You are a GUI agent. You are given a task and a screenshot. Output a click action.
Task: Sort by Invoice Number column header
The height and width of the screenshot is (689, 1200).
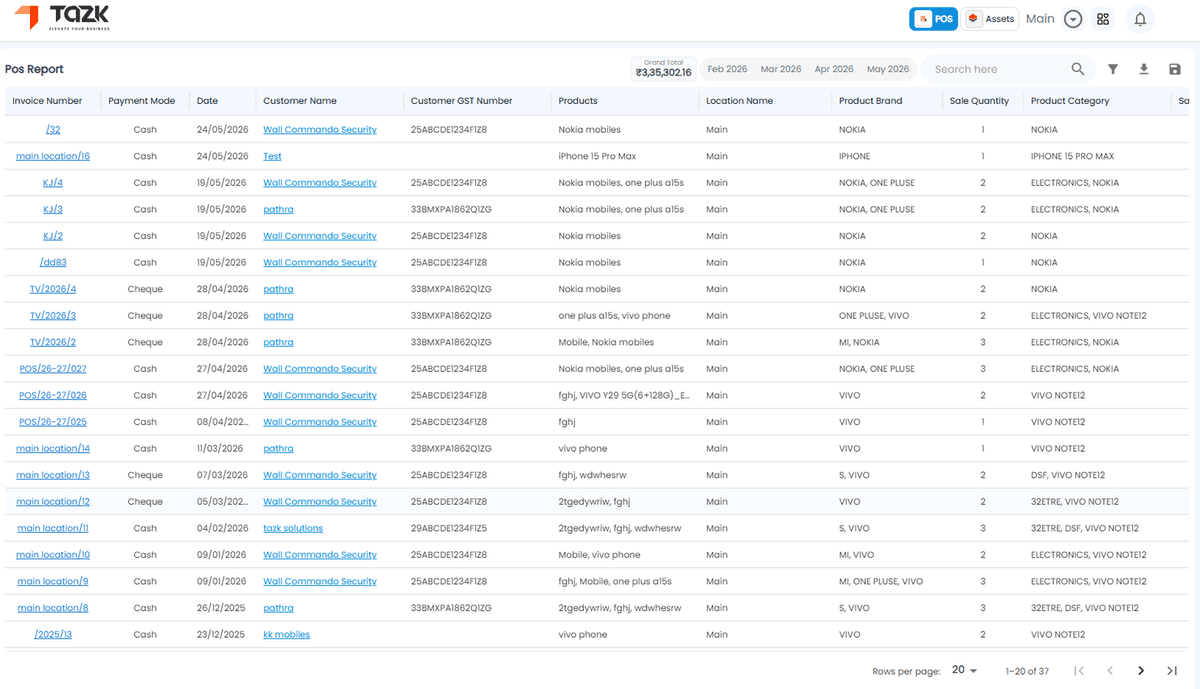[47, 101]
